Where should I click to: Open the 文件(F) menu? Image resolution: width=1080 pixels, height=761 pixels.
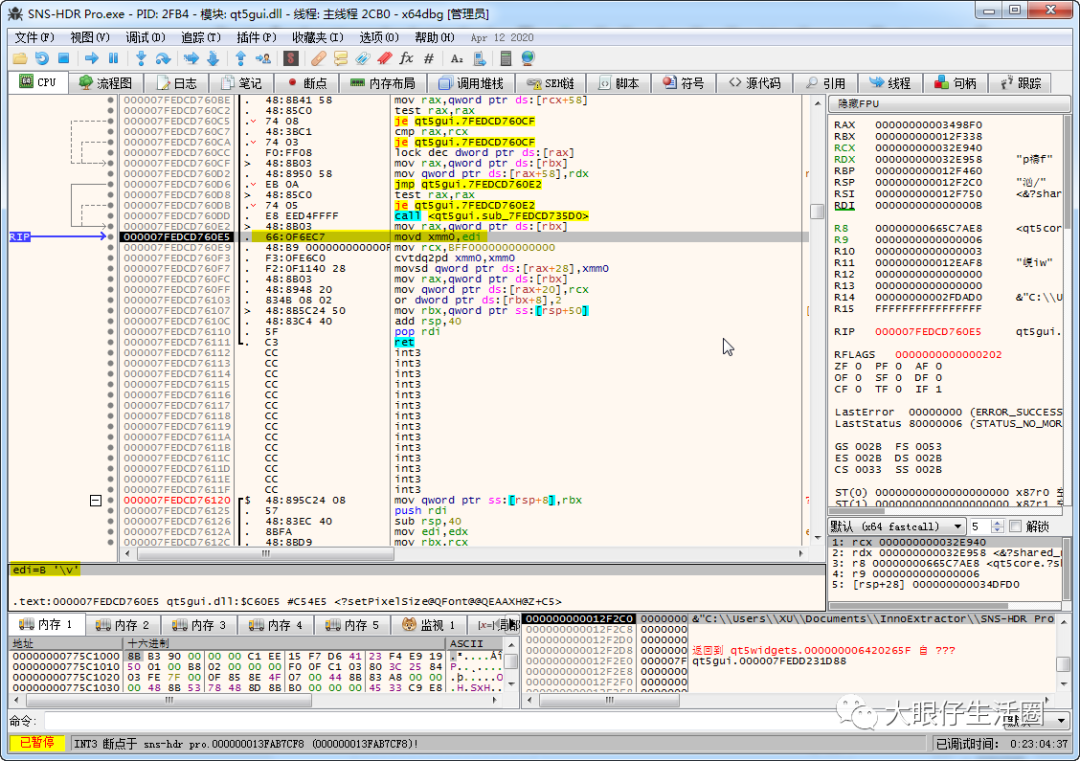(x=34, y=37)
